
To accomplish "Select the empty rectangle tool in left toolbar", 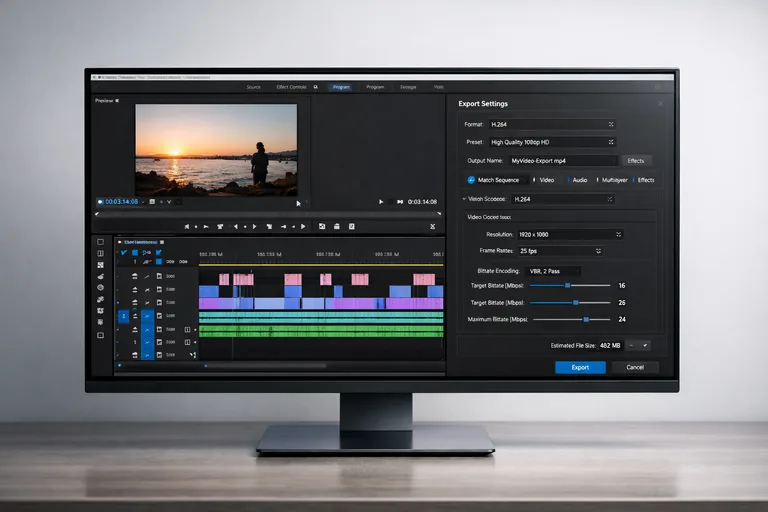I will pyautogui.click(x=100, y=242).
